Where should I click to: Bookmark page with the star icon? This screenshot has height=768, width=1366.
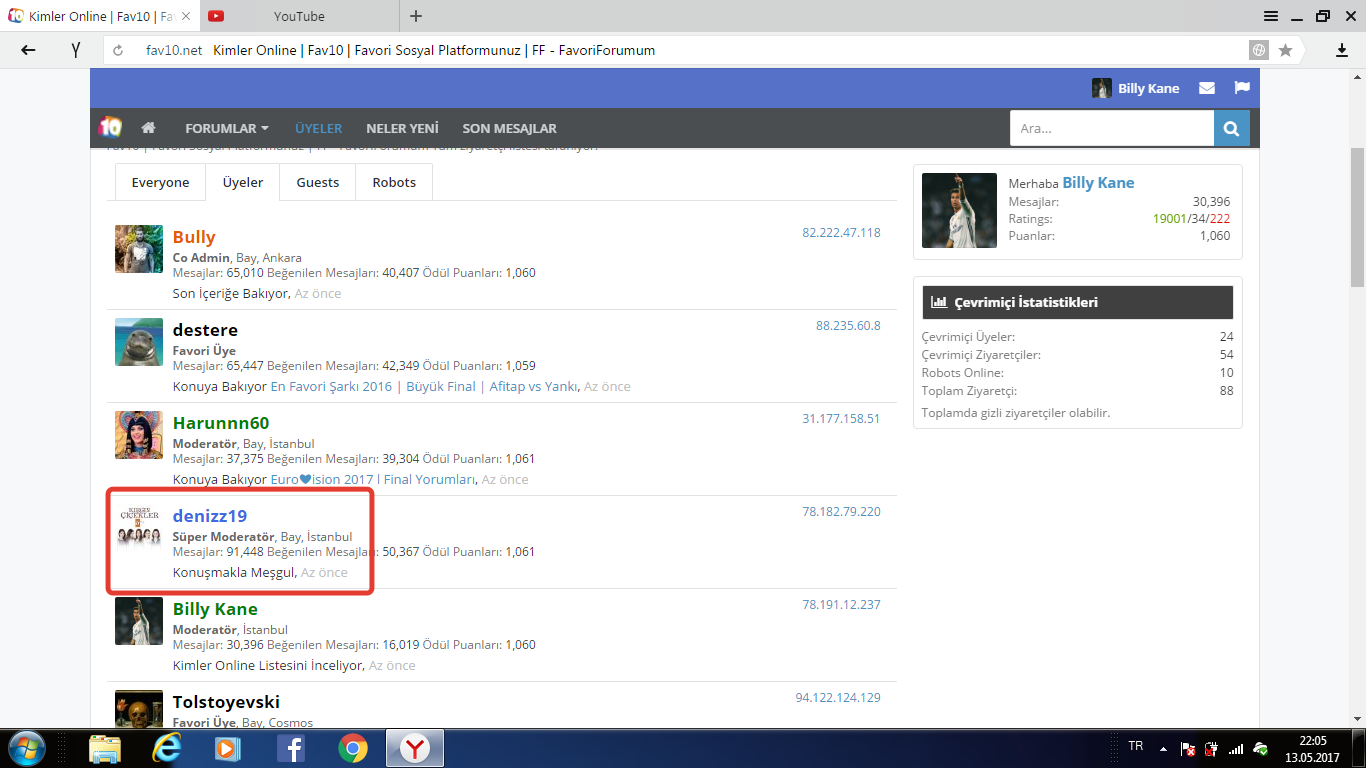pyautogui.click(x=1285, y=50)
